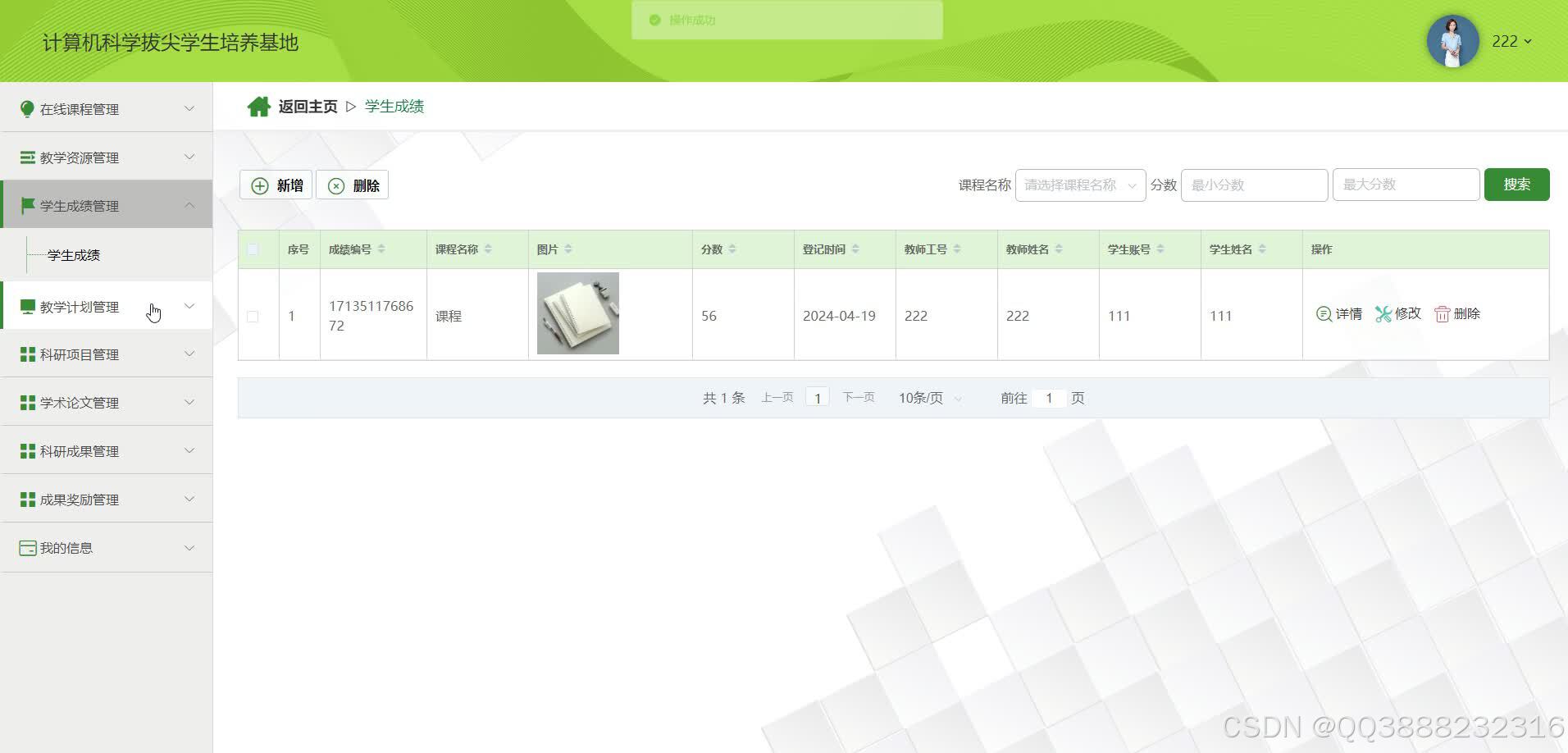Image resolution: width=1568 pixels, height=753 pixels.
Task: Sort by 成绩编号 column arrows
Action: [381, 249]
